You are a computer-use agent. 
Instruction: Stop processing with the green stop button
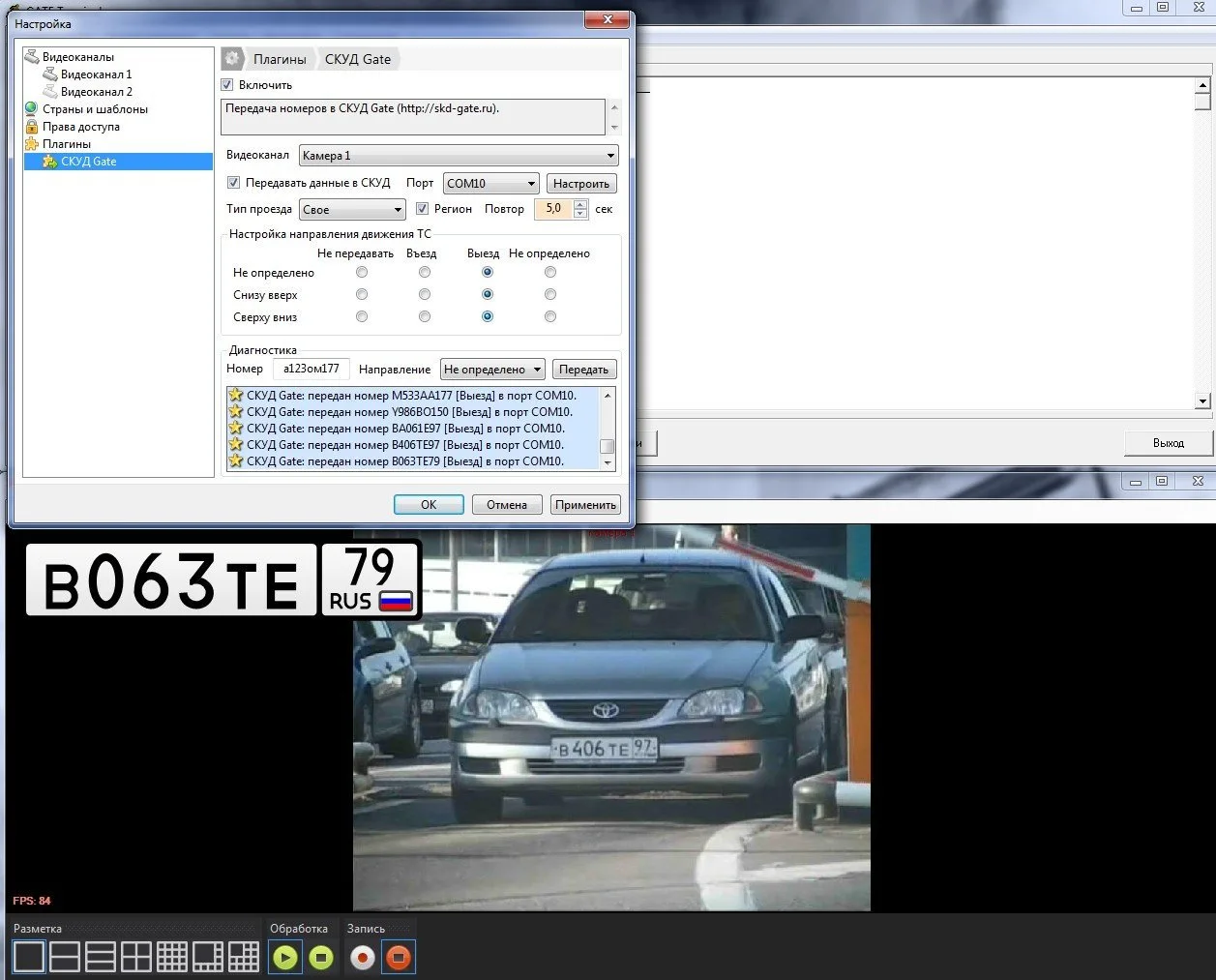pyautogui.click(x=321, y=958)
